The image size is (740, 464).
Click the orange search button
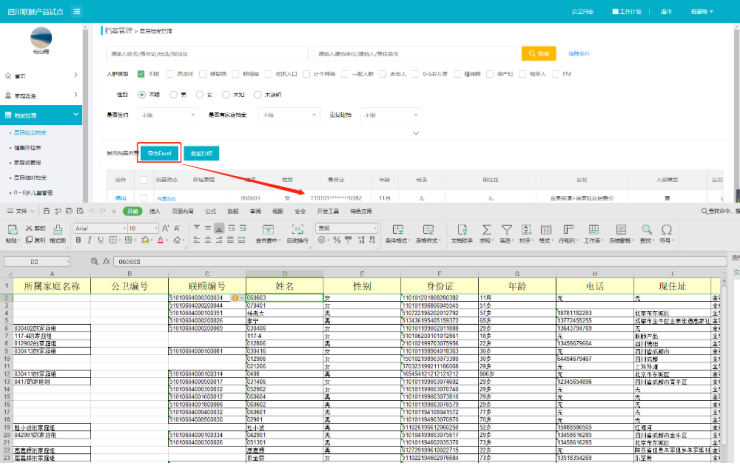538,53
